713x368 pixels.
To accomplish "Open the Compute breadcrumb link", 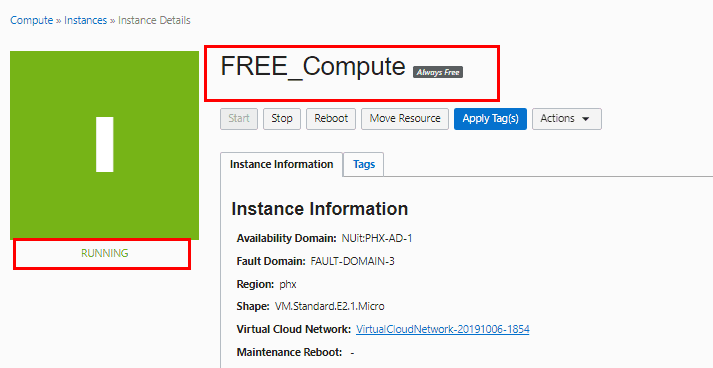I will pos(31,20).
